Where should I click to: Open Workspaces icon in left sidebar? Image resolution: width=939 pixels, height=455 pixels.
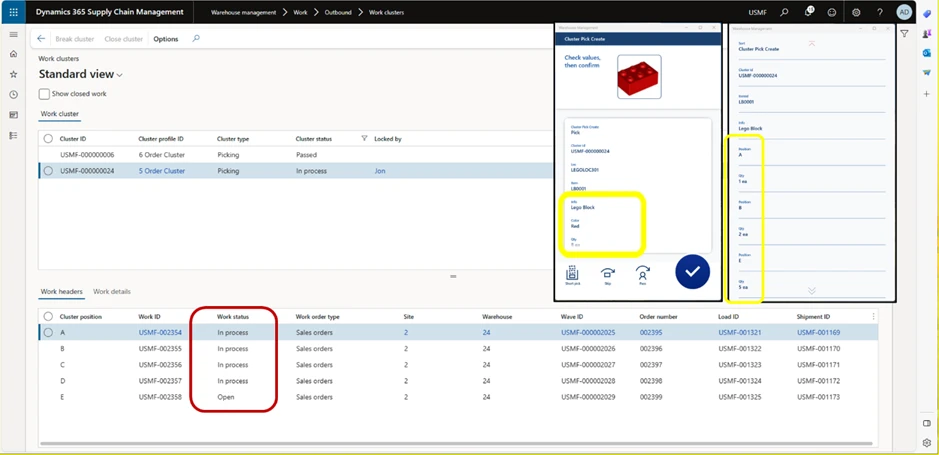(13, 115)
